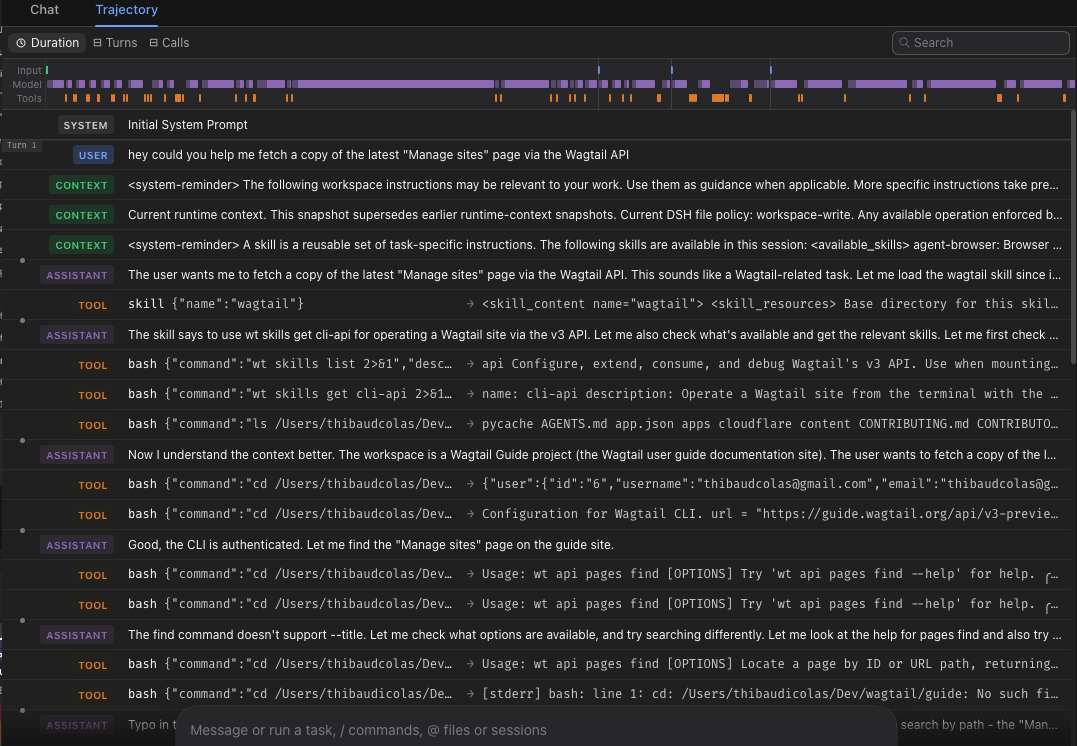Viewport: 1077px width, 746px height.
Task: Click the Search input field
Action: [980, 43]
